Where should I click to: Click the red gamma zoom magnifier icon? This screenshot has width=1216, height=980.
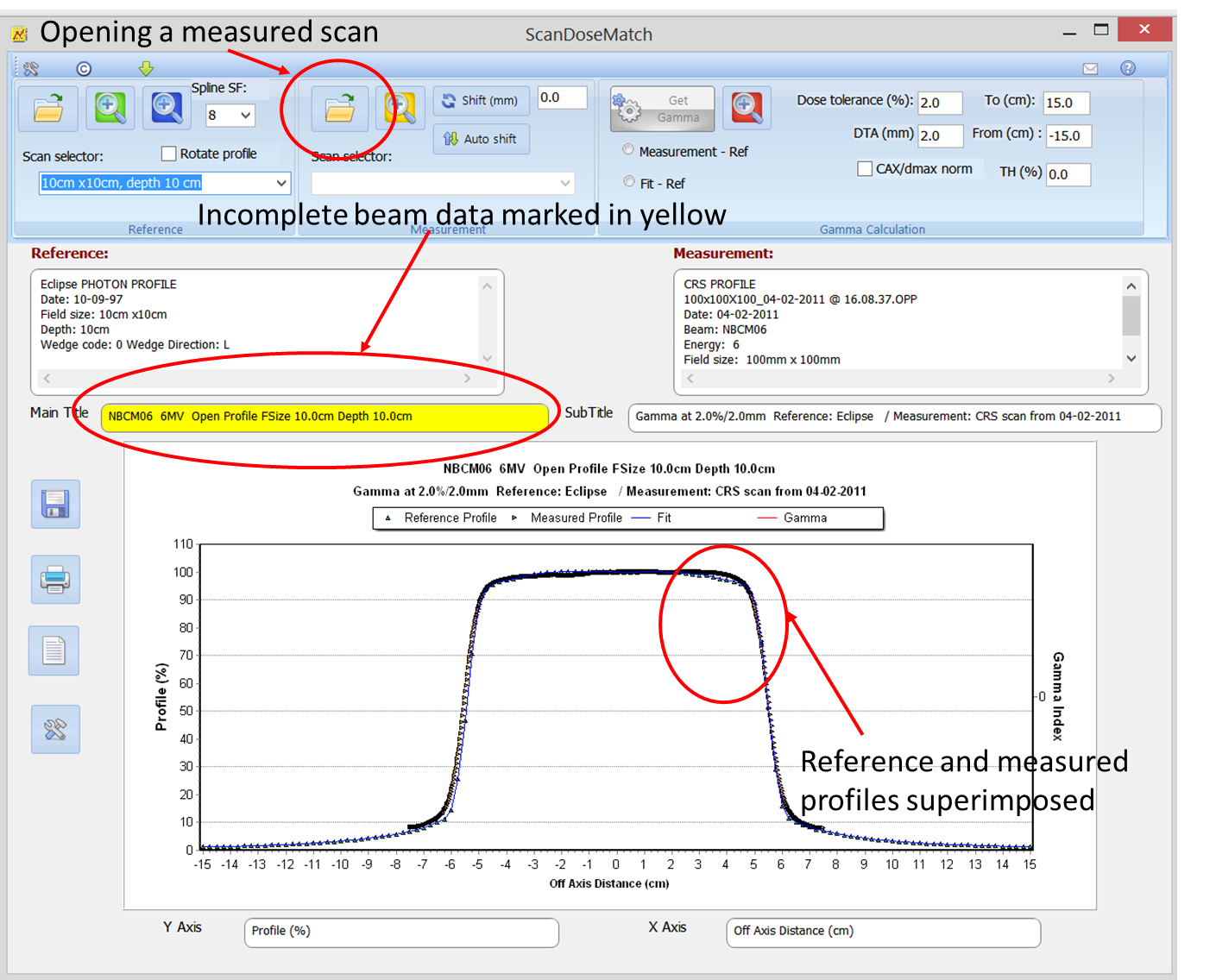coord(747,108)
